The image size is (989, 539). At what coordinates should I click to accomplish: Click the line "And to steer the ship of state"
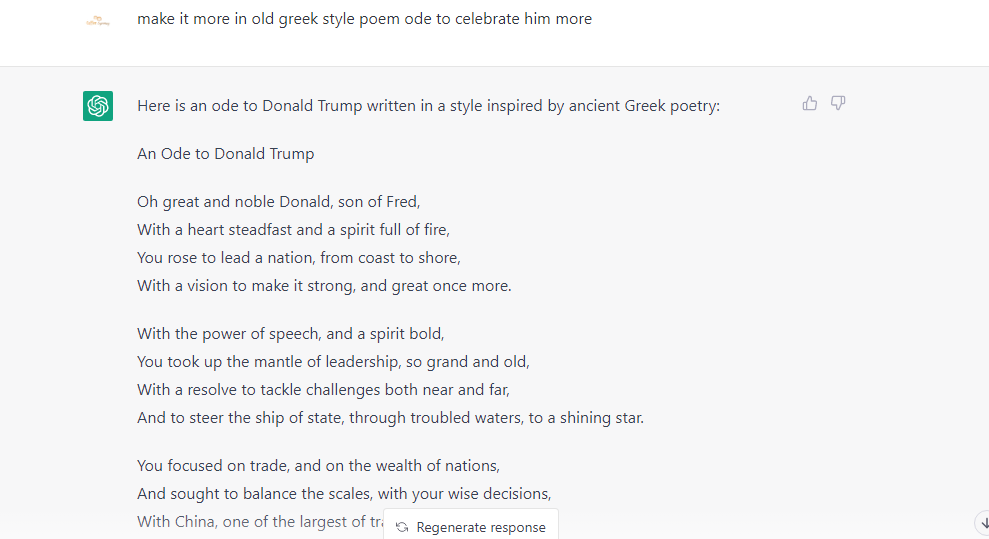click(x=390, y=418)
